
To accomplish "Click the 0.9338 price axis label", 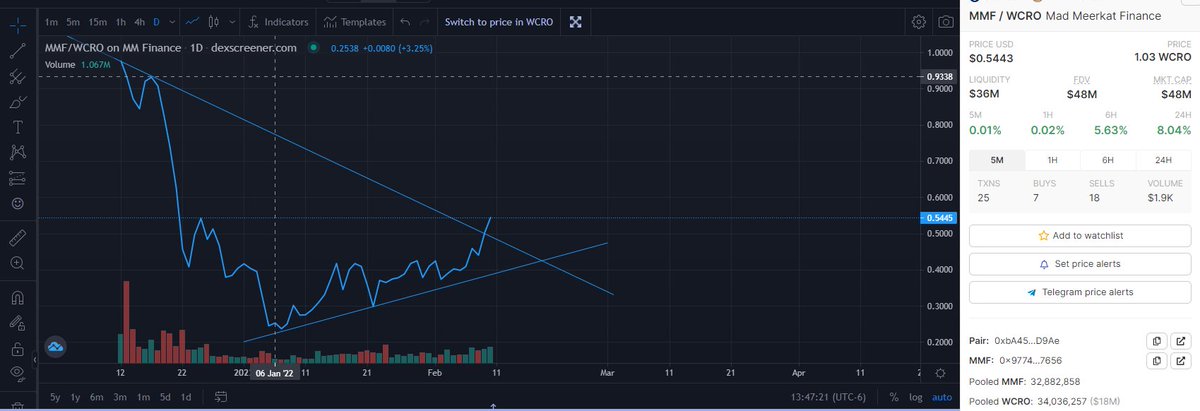I will click(x=940, y=76).
